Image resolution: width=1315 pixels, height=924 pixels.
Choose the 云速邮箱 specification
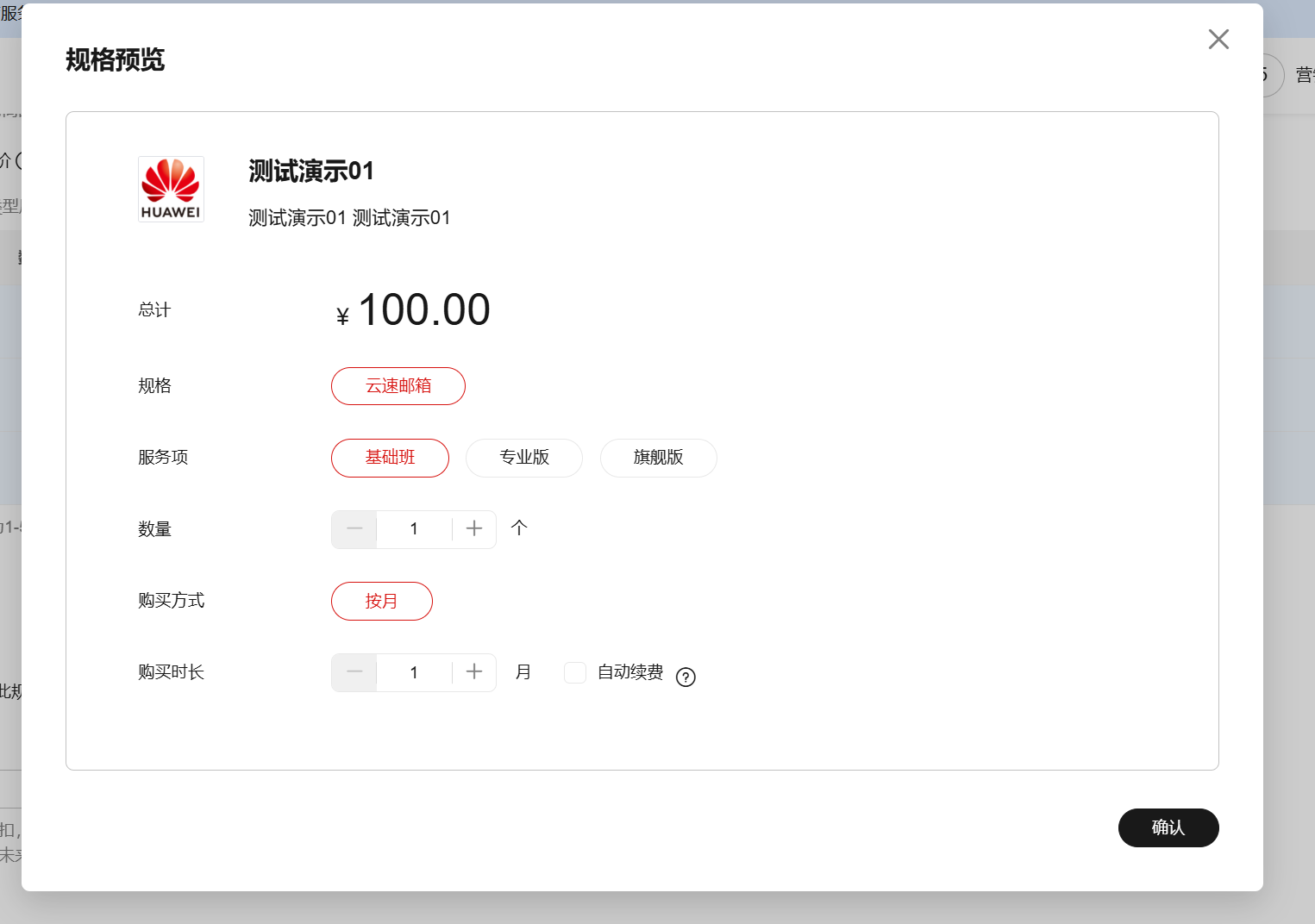pos(398,386)
